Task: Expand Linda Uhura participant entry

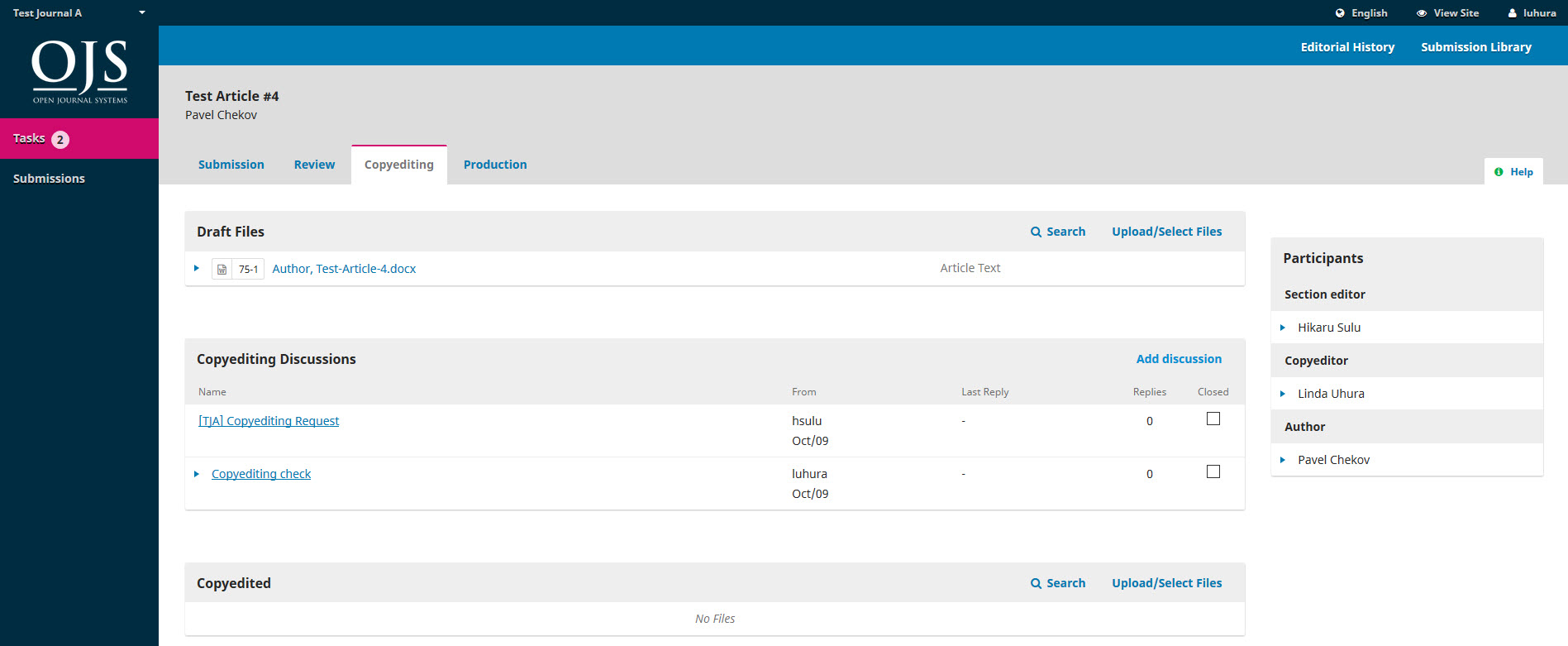Action: tap(1283, 394)
